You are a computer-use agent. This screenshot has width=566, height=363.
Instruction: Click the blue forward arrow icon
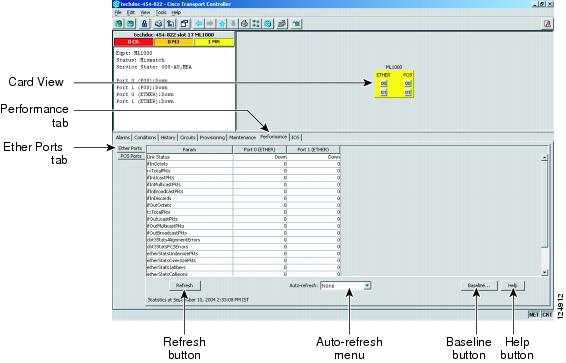coord(210,24)
